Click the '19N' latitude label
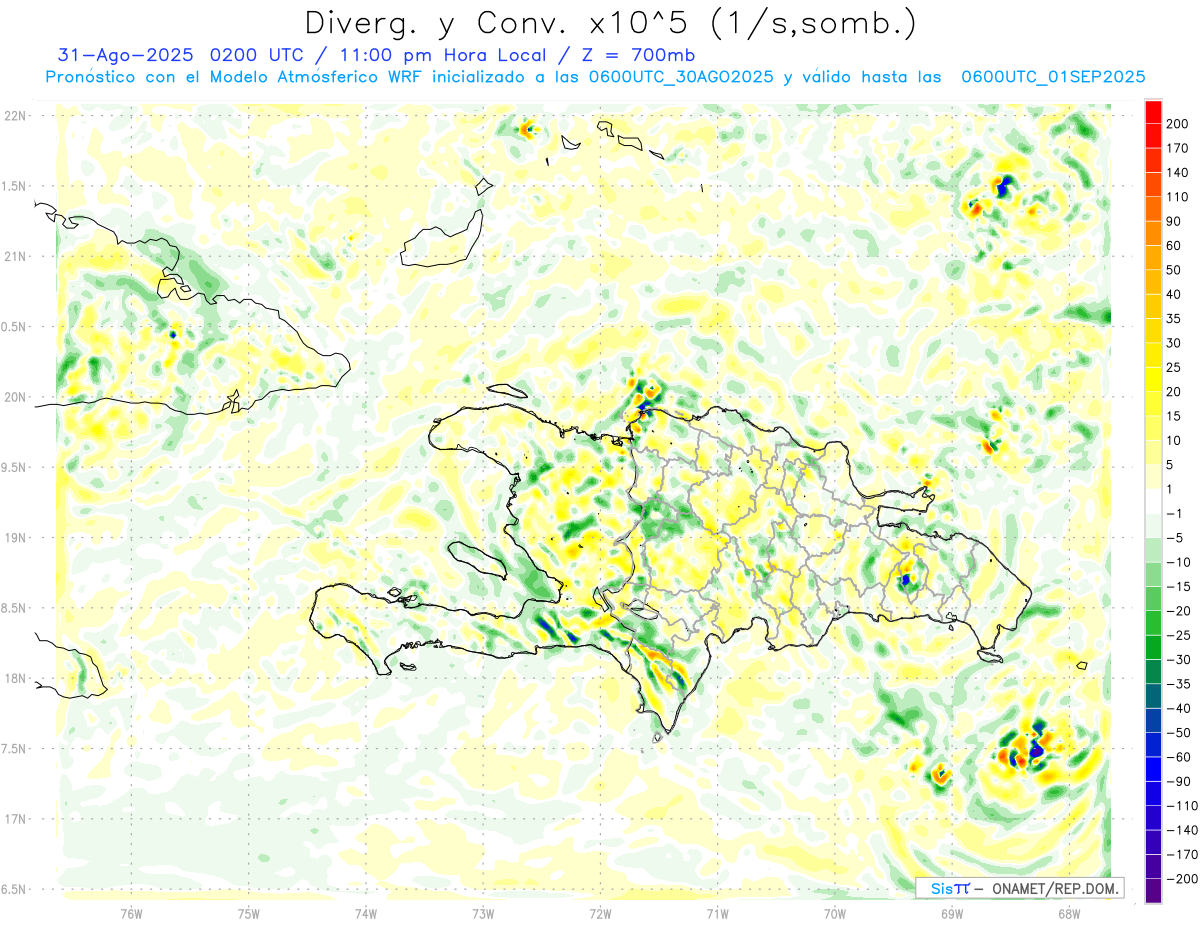Image resolution: width=1200 pixels, height=927 pixels. tap(15, 538)
